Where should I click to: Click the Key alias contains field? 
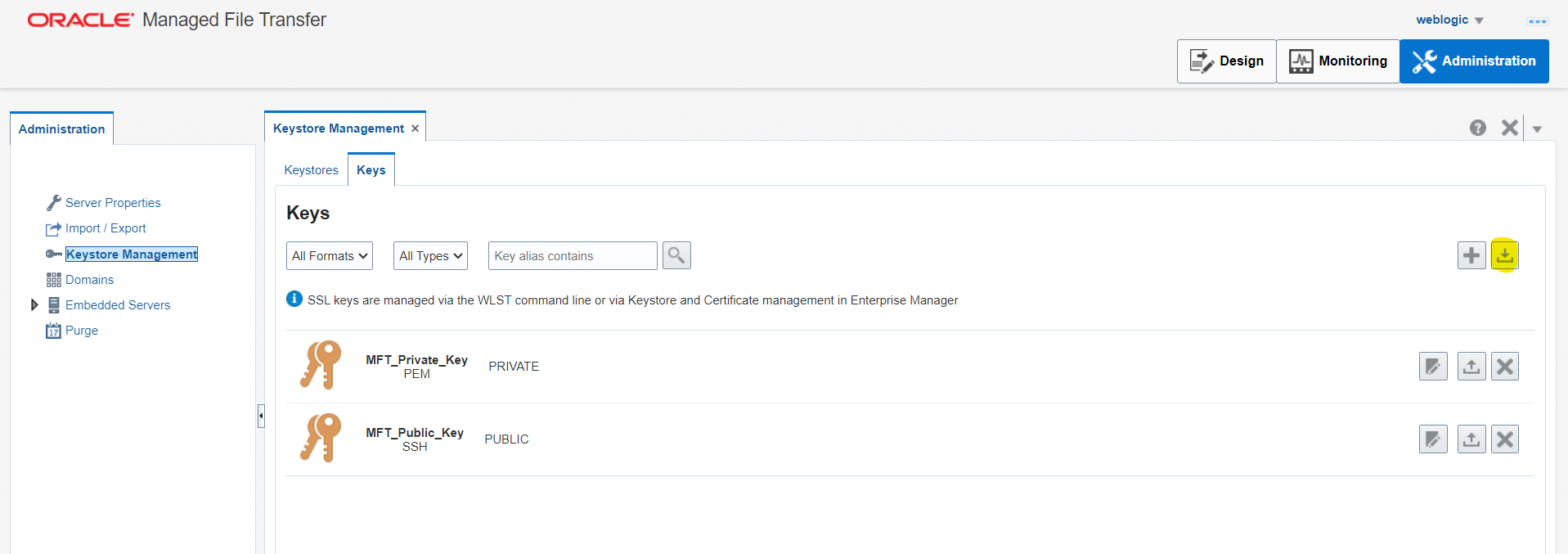pyautogui.click(x=572, y=256)
